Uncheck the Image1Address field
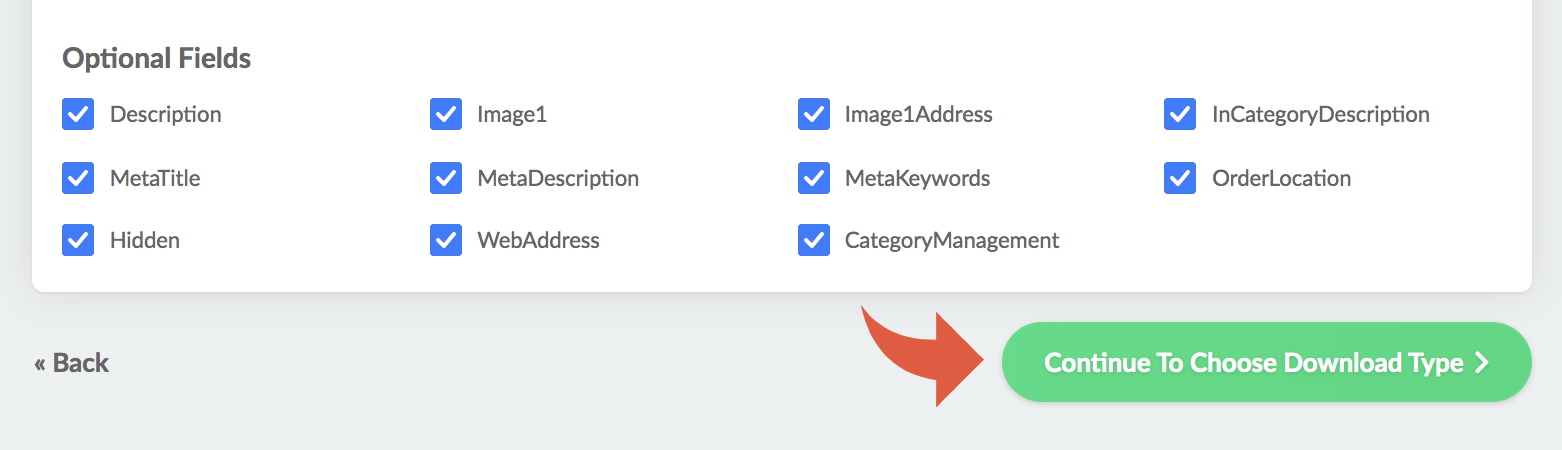This screenshot has height=450, width=1562. (x=814, y=114)
